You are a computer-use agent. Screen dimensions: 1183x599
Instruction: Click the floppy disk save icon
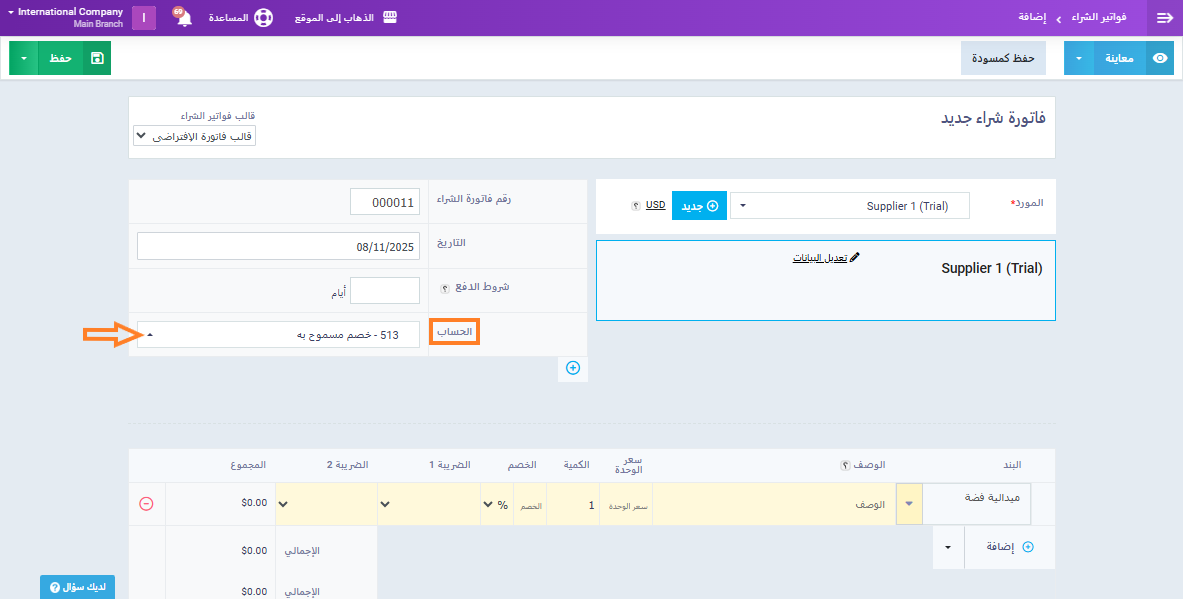(96, 58)
